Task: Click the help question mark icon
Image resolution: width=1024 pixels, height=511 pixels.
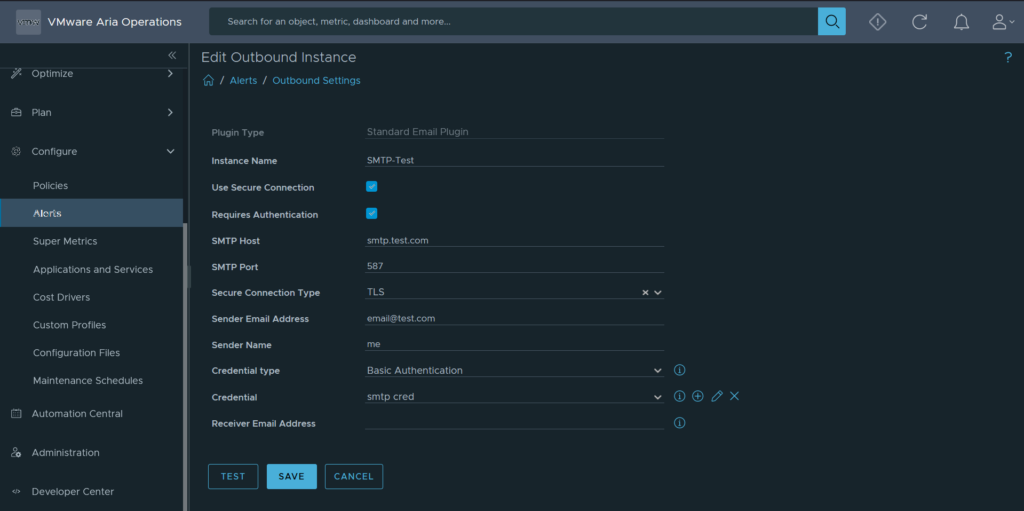Action: click(x=1008, y=58)
